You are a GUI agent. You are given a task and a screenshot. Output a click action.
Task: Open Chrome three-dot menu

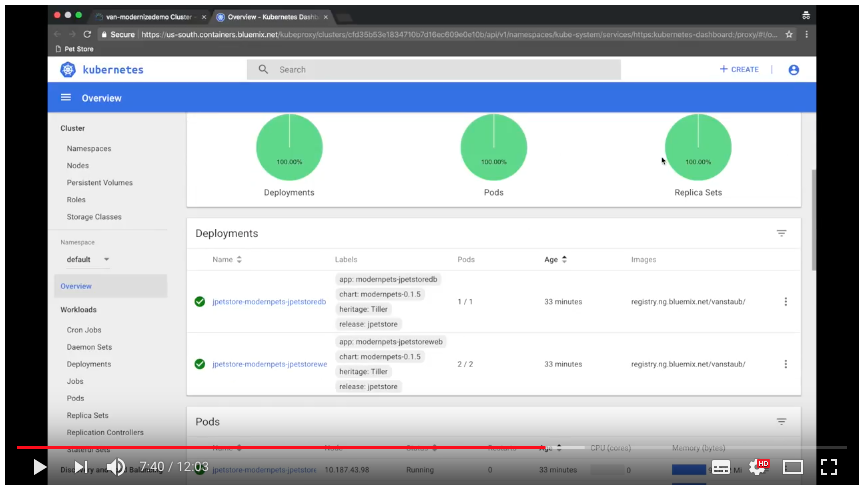(807, 34)
